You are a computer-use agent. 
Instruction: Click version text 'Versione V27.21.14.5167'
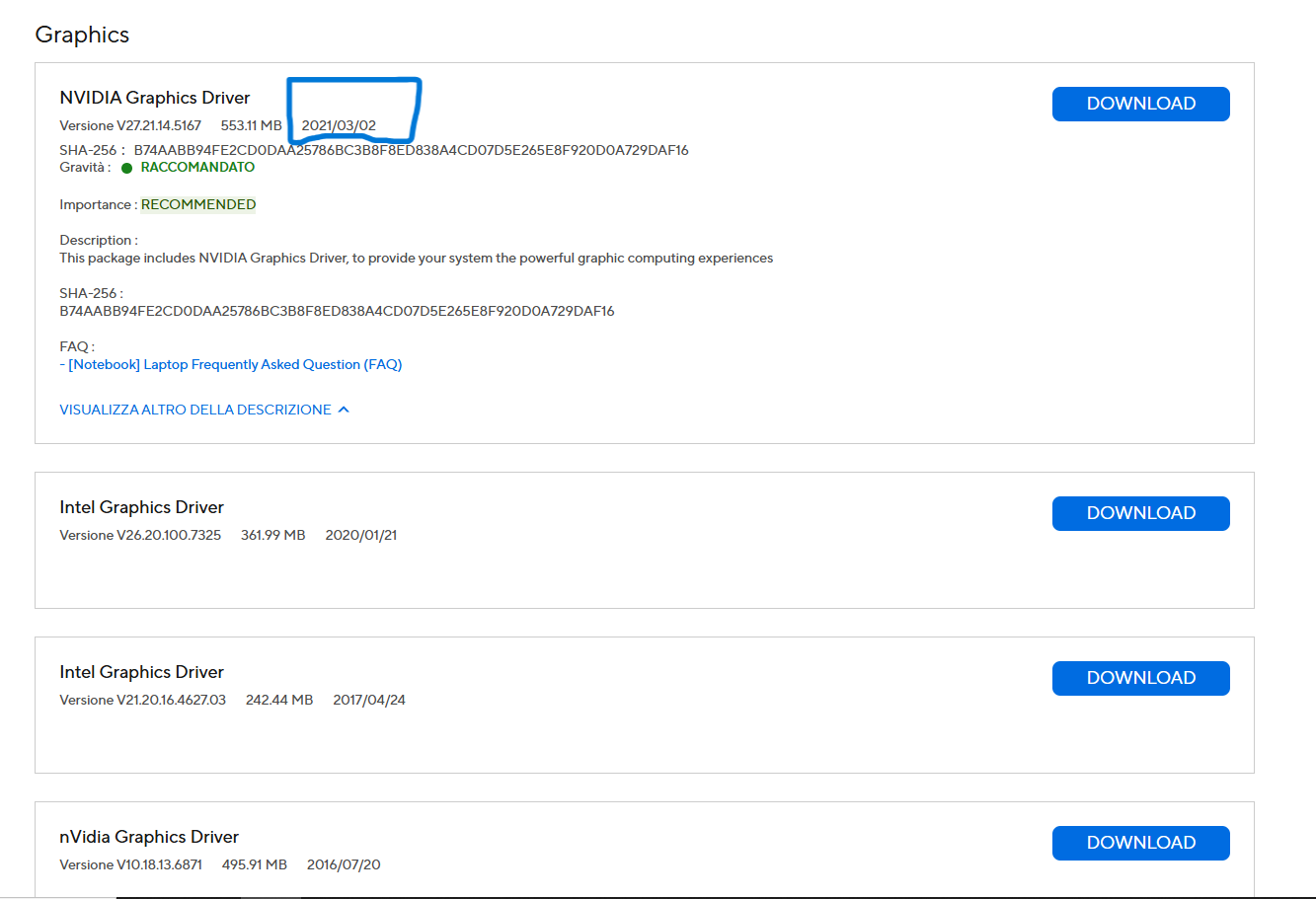pos(130,125)
